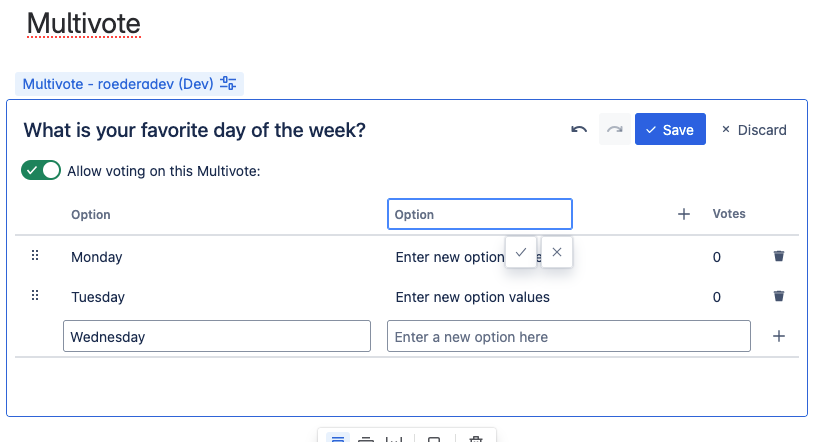Click the Monday row drag handle
Screen dimensions: 818x442
pos(35,255)
